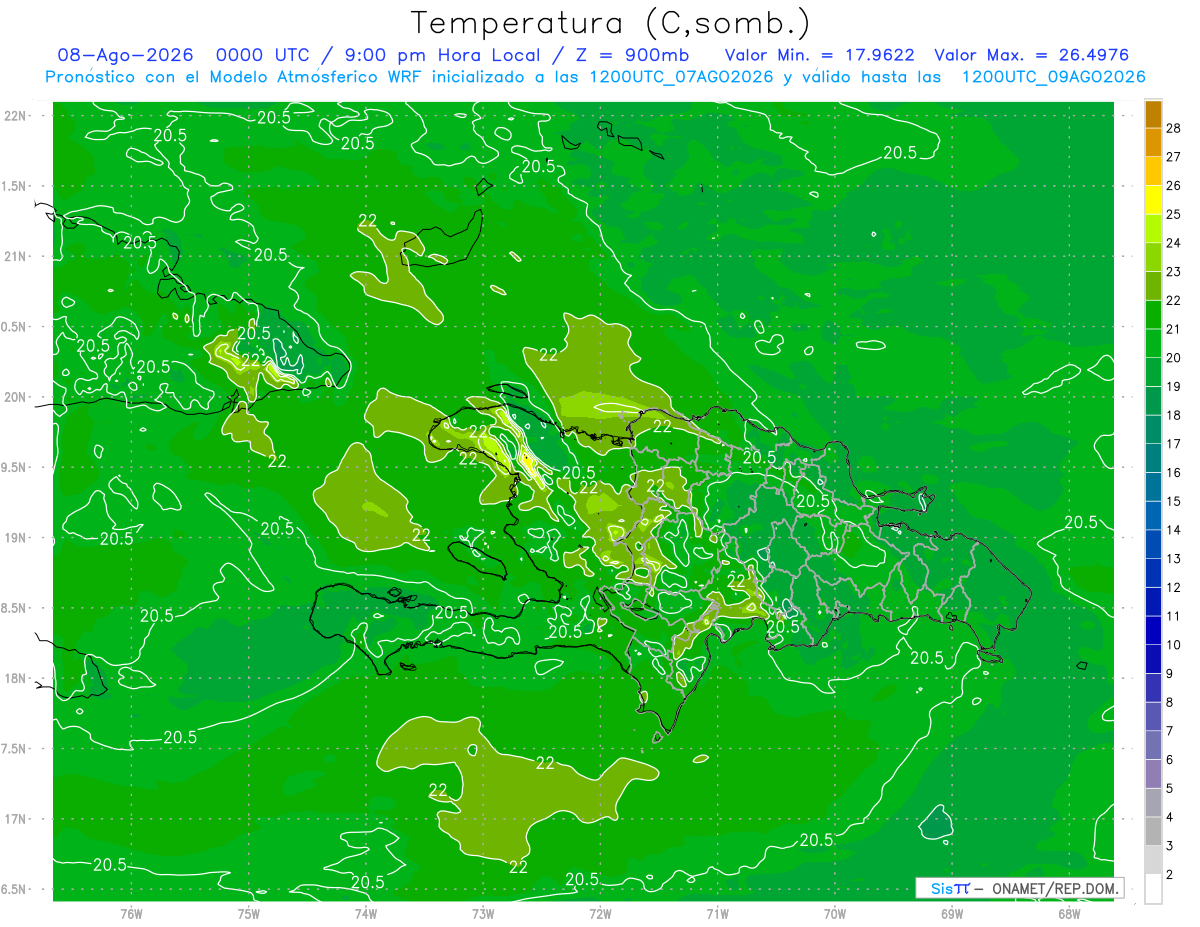This screenshot has width=1200, height=927.
Task: Click the "70W" longitude axis label
Action: point(835,913)
